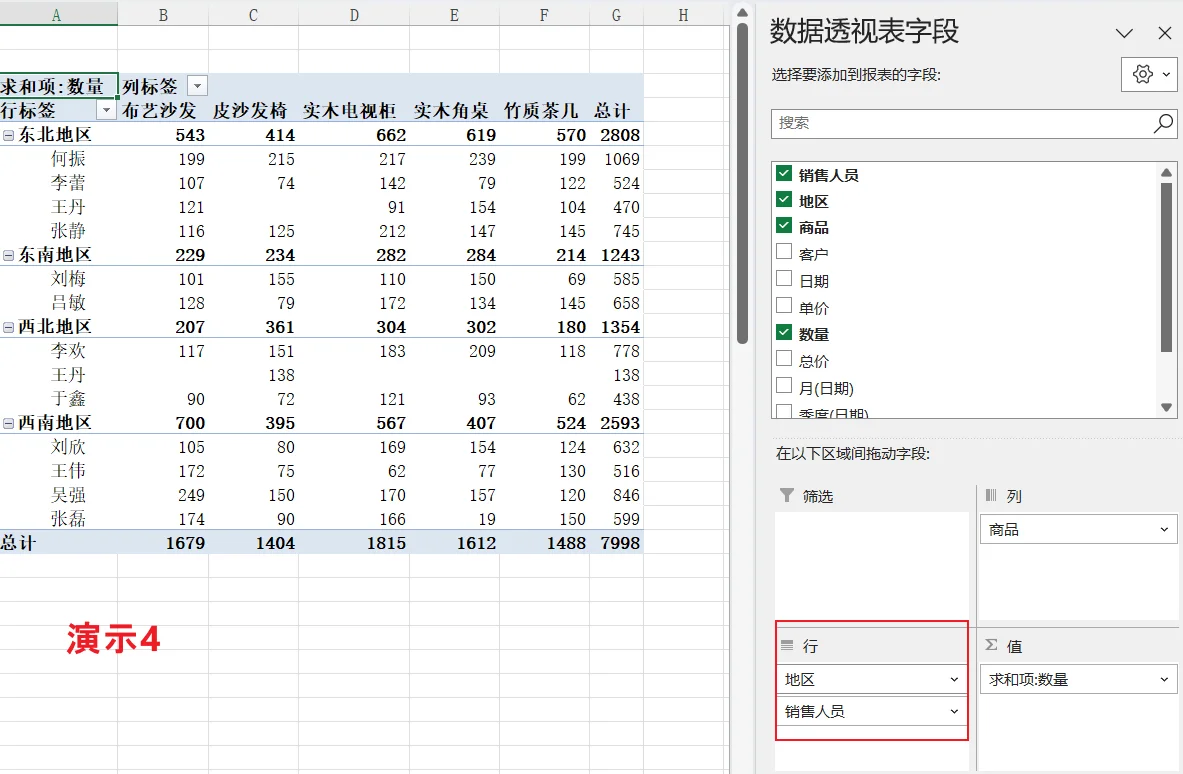Click the 列 area columns icon
1183x774 pixels.
point(991,496)
